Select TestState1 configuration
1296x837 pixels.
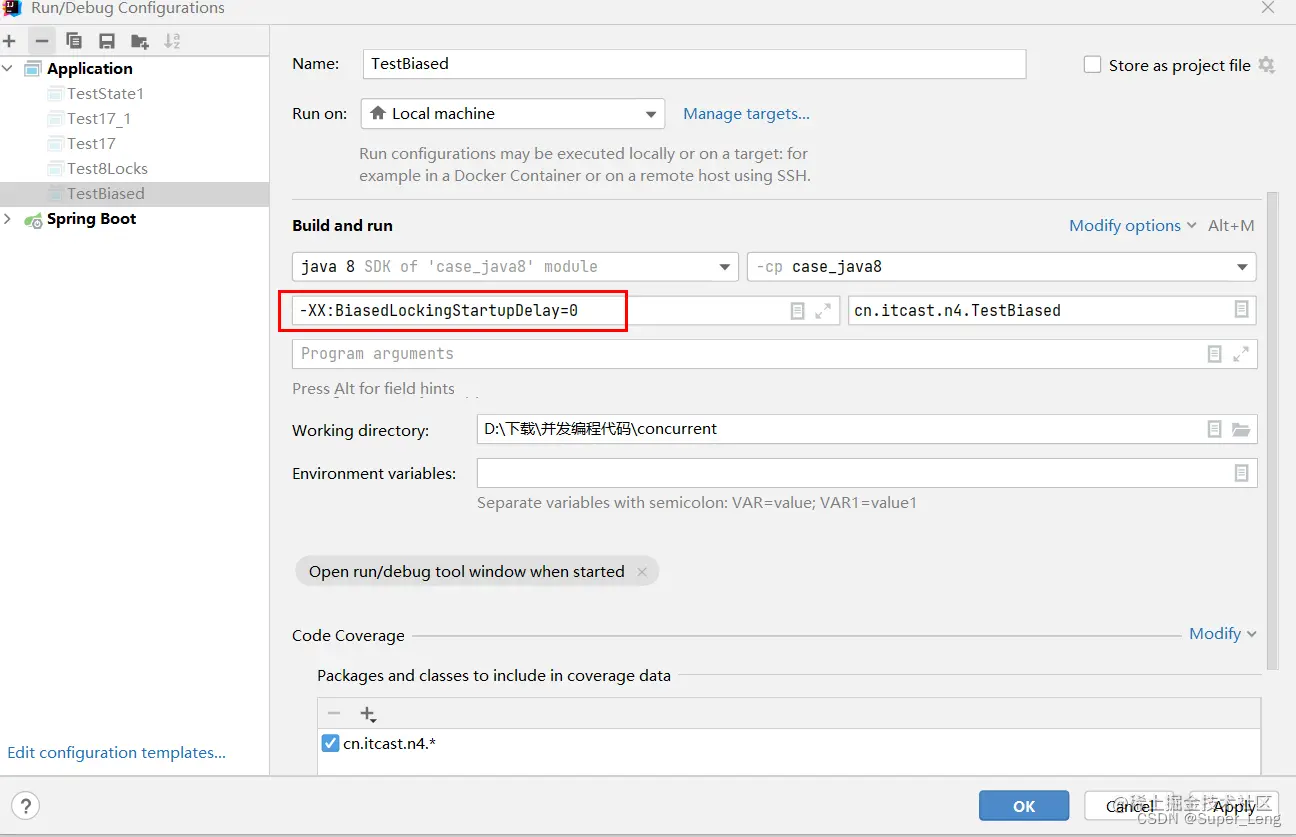tap(105, 94)
